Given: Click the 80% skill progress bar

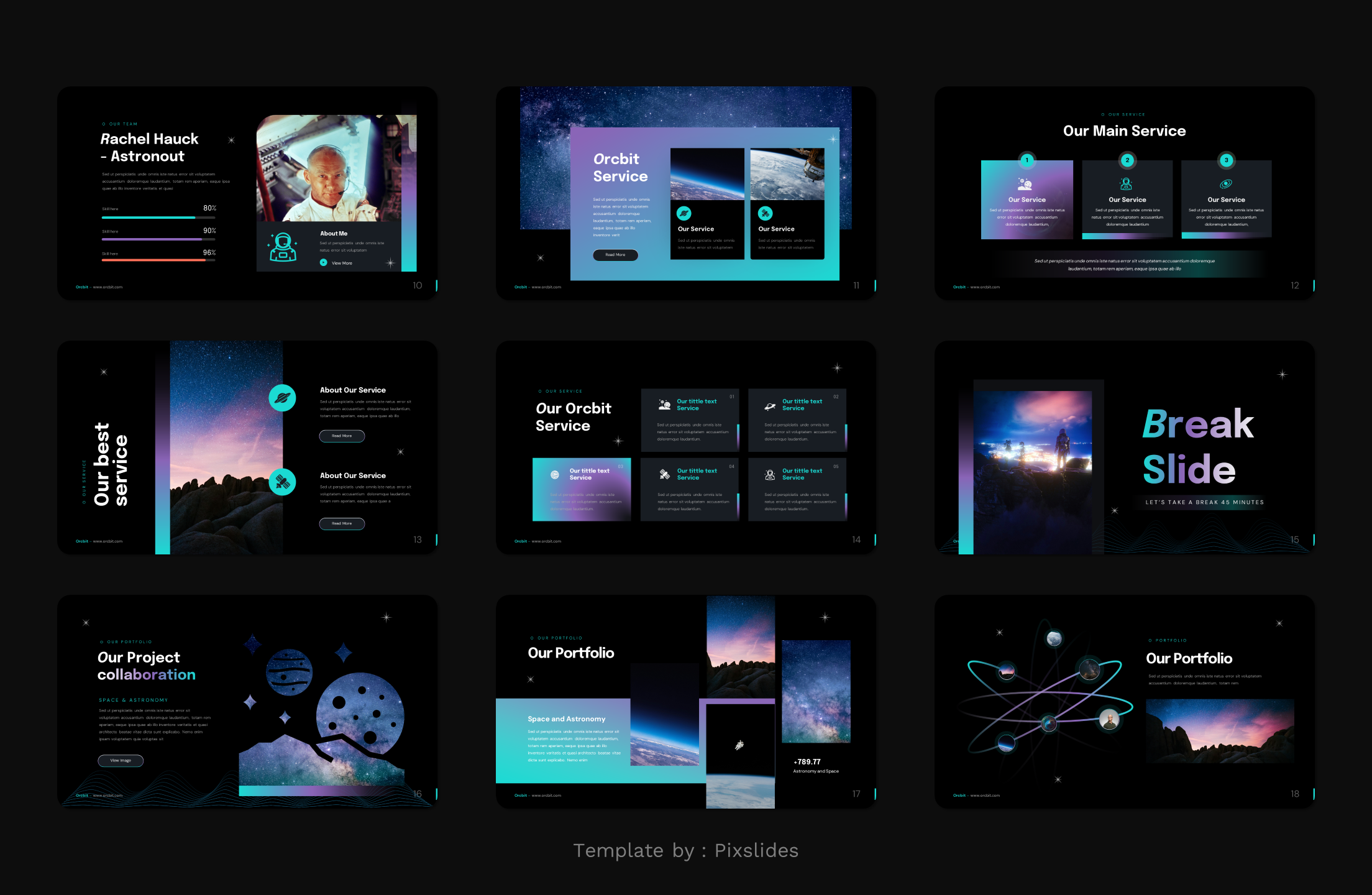Looking at the screenshot, I should coord(158,218).
